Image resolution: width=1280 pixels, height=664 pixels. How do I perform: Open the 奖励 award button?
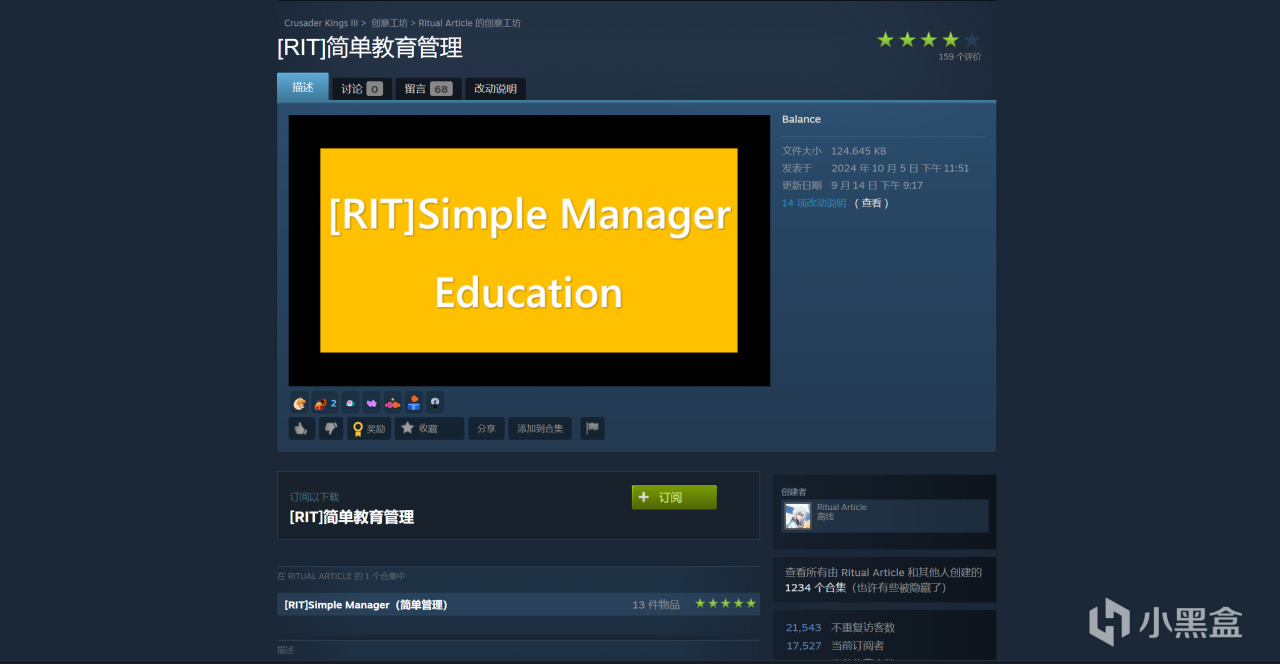pos(369,429)
